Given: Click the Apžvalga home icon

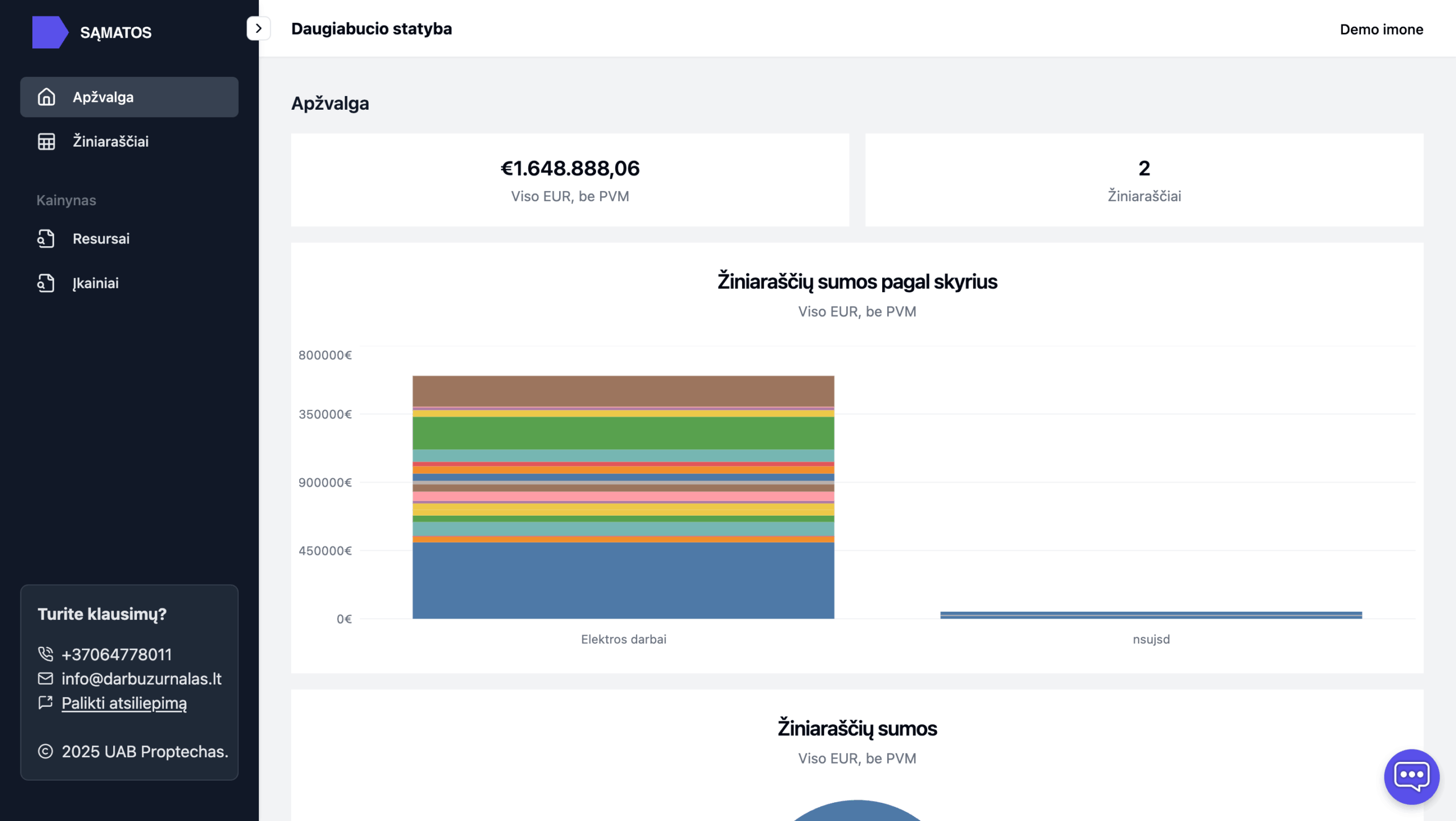Looking at the screenshot, I should (47, 97).
